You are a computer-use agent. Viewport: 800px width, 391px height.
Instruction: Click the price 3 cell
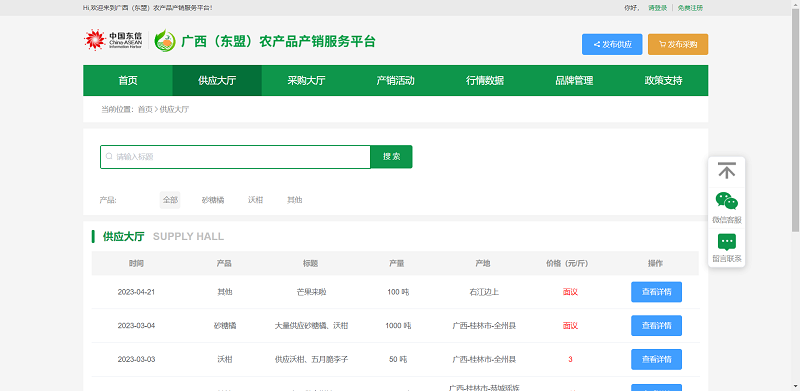(x=570, y=359)
